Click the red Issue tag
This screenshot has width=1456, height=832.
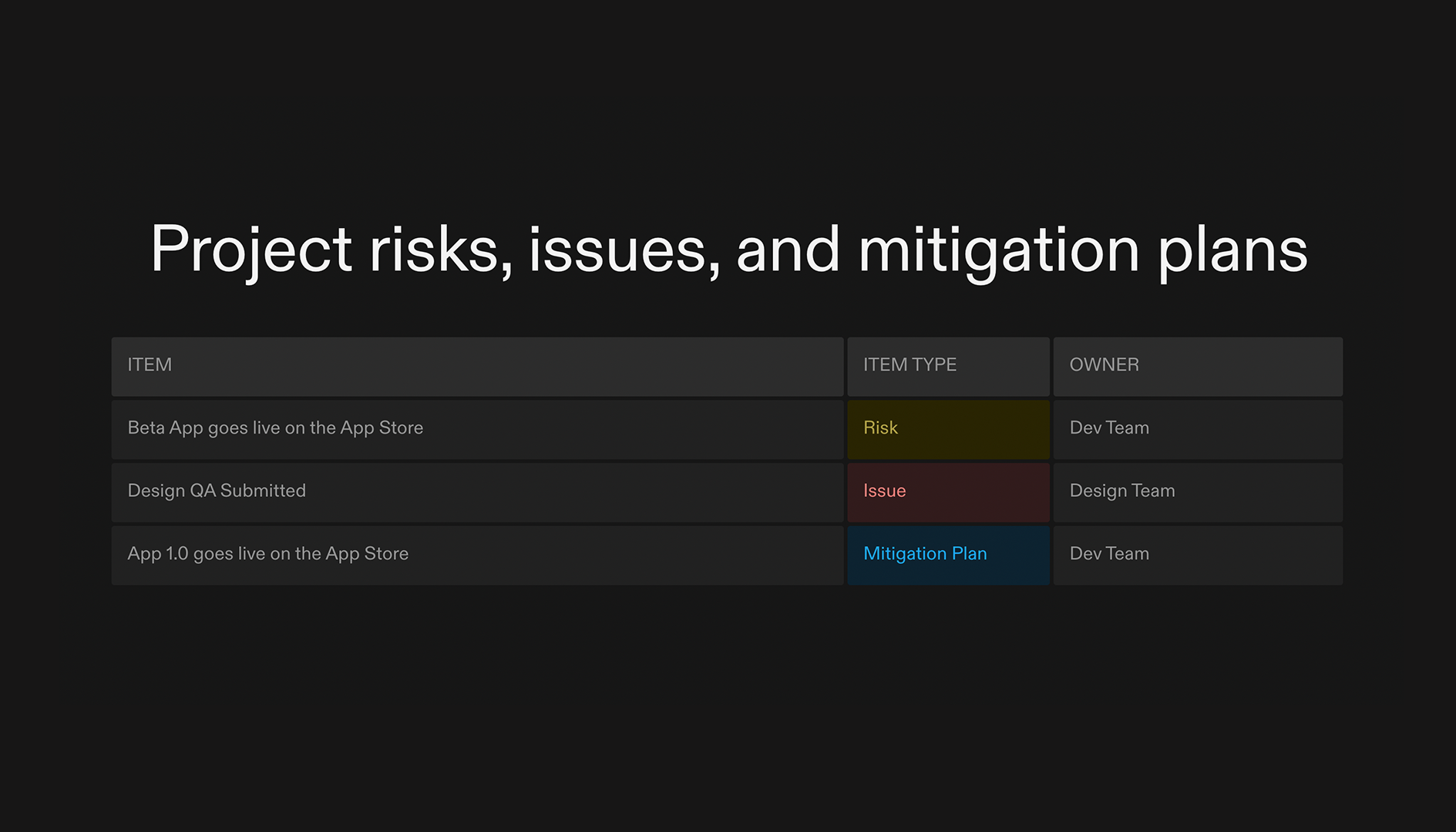tap(884, 491)
